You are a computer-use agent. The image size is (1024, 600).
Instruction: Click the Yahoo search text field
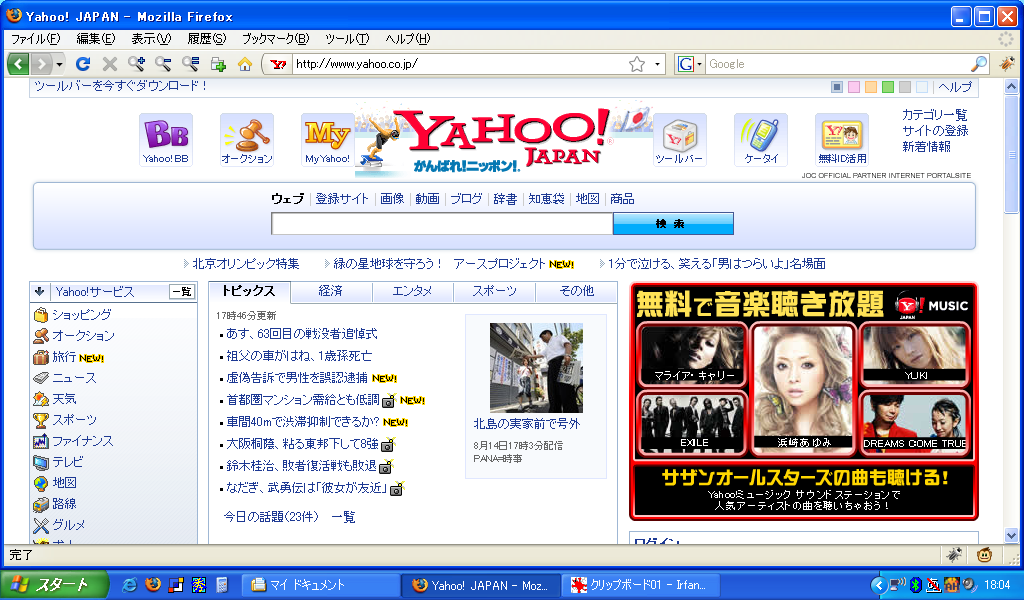click(x=442, y=223)
